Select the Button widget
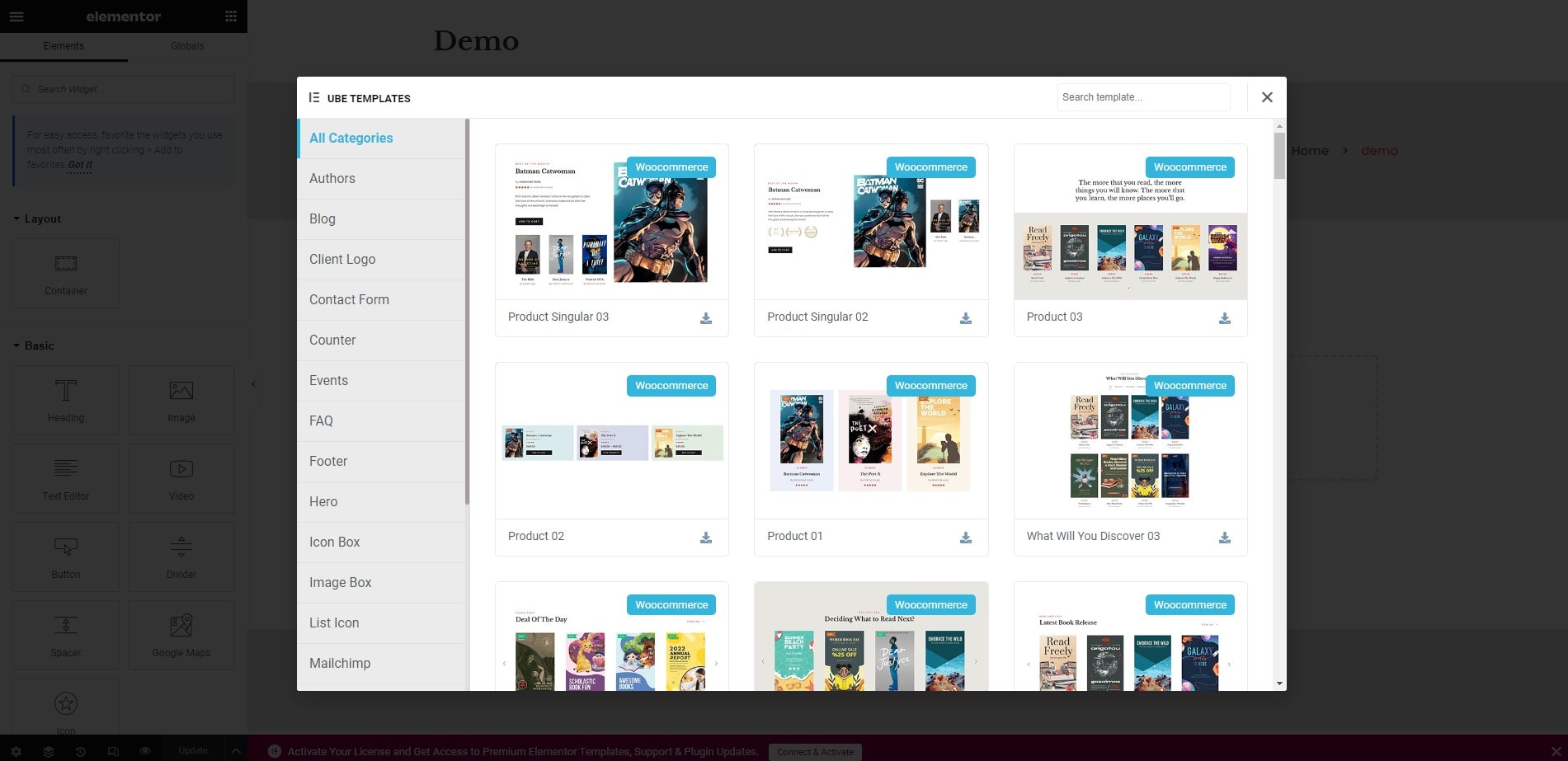 pyautogui.click(x=66, y=557)
